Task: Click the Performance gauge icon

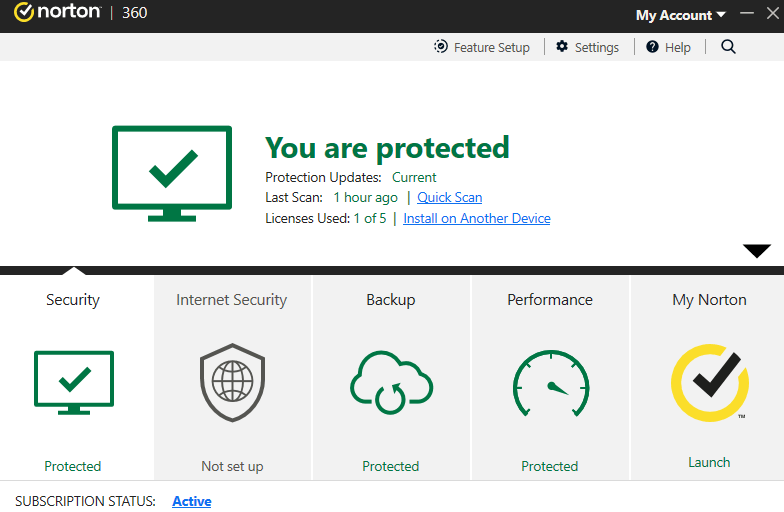Action: pyautogui.click(x=550, y=383)
